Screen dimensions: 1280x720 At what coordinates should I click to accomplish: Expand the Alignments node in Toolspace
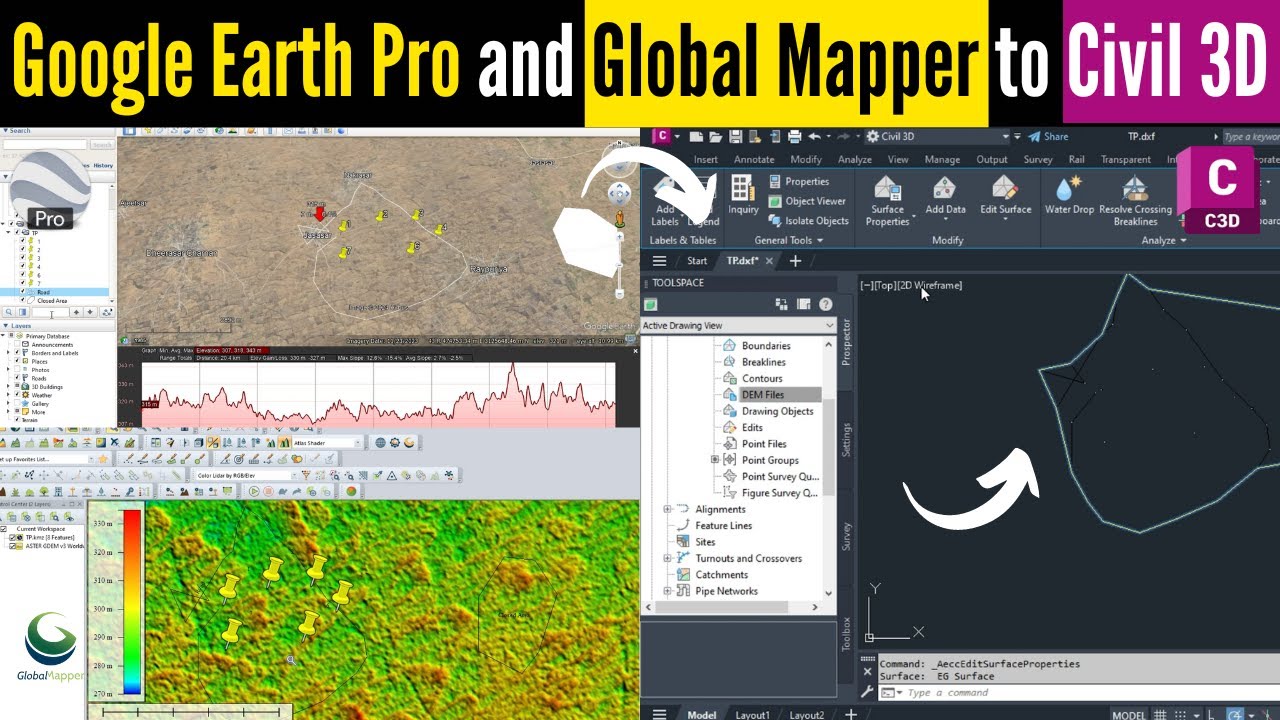[x=667, y=510]
